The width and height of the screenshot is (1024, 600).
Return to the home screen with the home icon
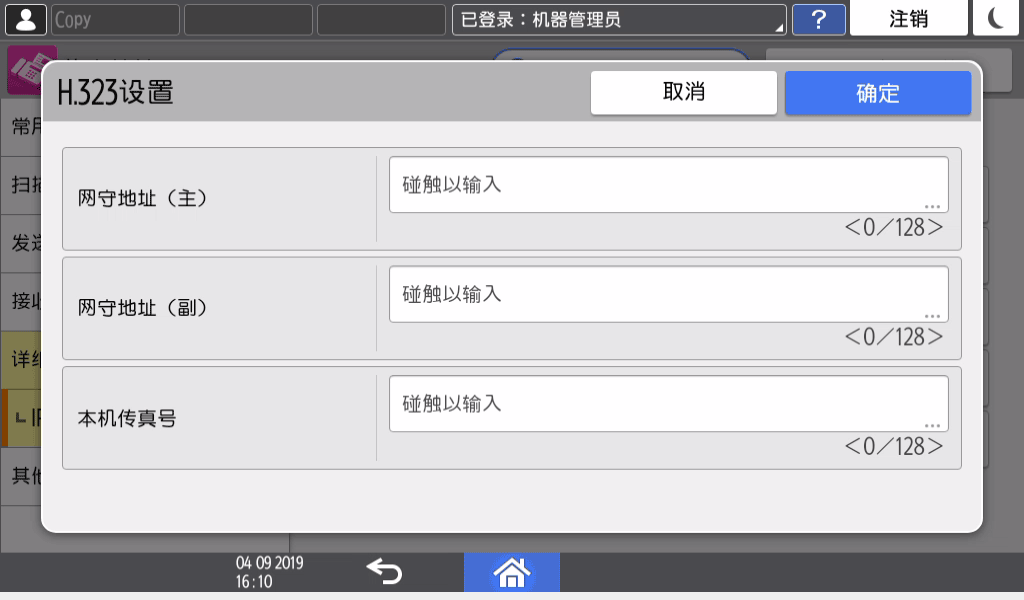(512, 572)
